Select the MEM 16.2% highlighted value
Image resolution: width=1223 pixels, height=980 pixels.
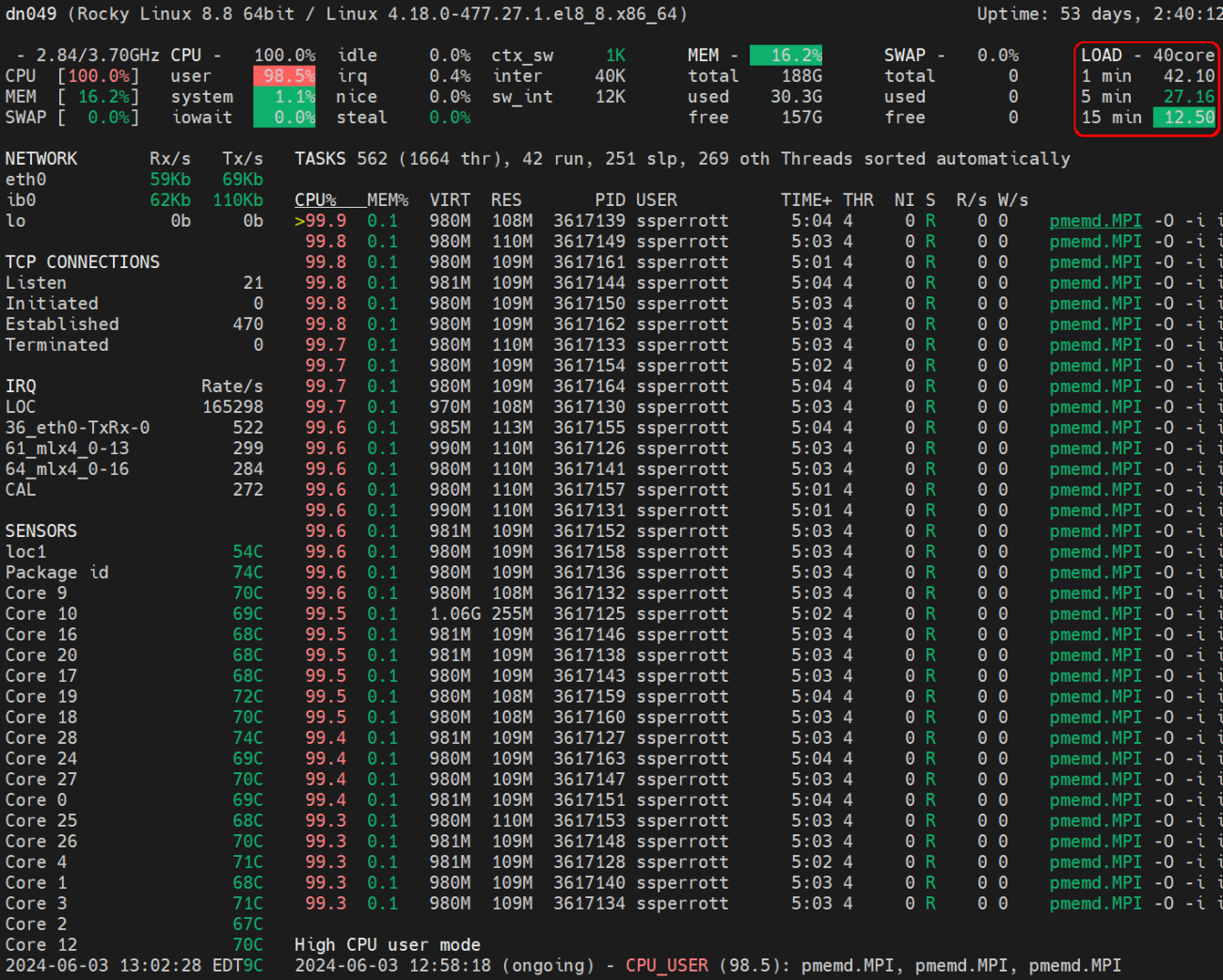786,55
